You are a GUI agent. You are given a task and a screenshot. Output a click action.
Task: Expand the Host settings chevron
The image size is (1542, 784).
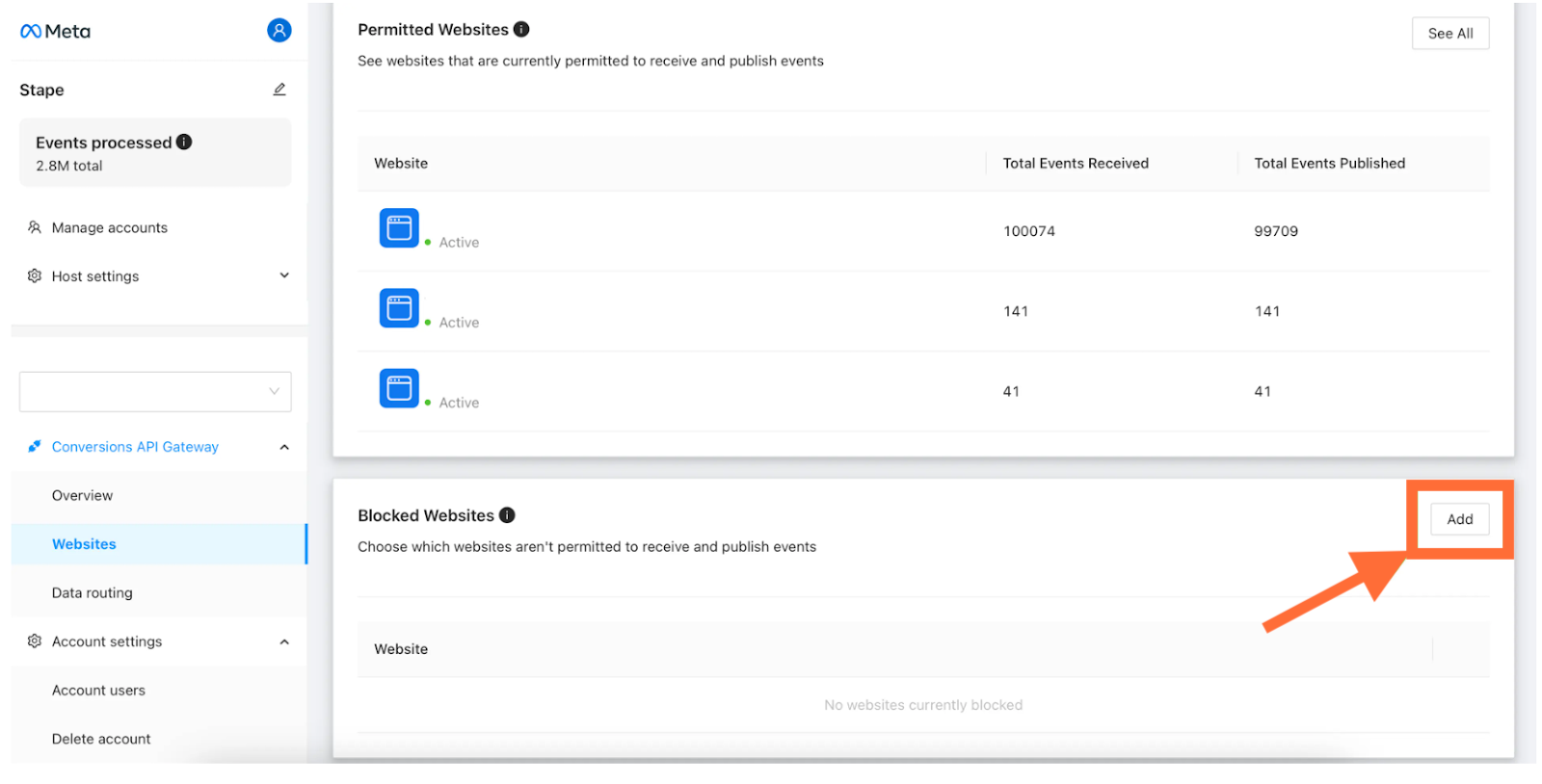[x=284, y=275]
